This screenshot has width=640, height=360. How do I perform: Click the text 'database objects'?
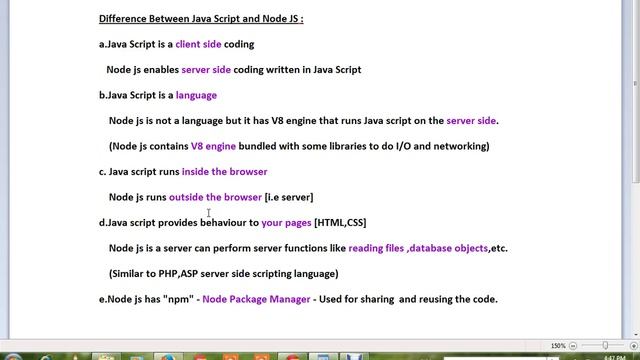point(448,249)
